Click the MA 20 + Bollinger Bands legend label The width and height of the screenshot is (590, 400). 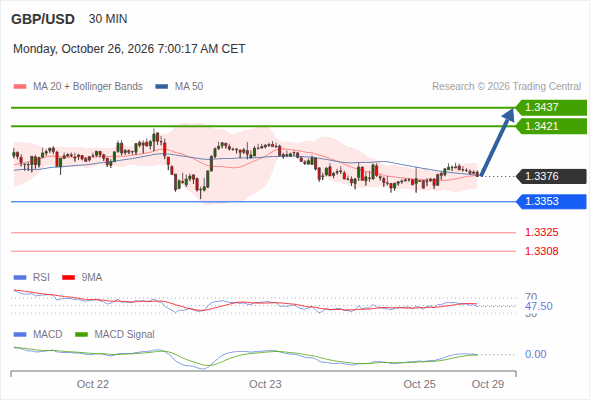coord(88,87)
